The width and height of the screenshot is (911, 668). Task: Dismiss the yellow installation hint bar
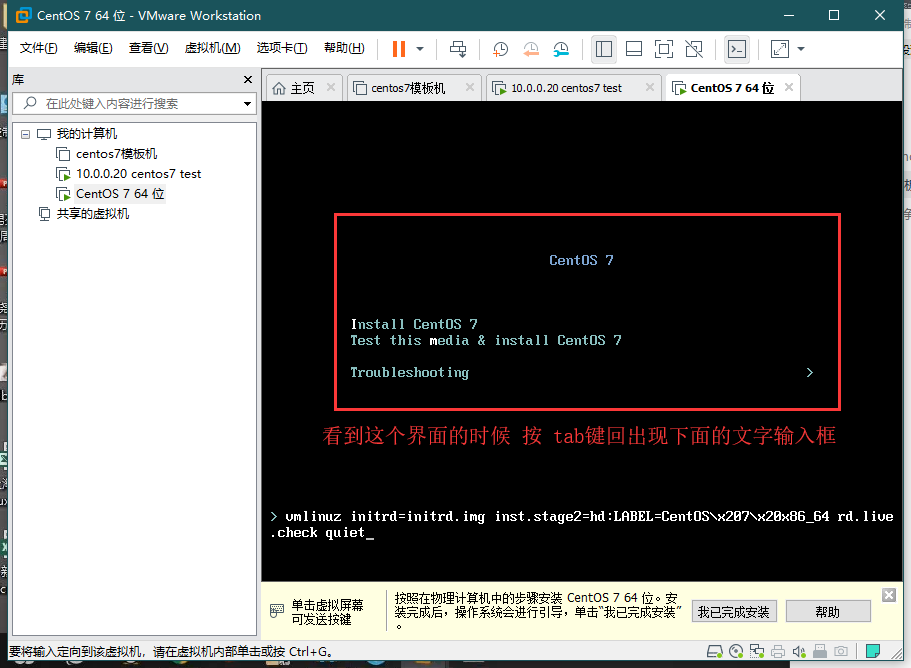point(888,595)
